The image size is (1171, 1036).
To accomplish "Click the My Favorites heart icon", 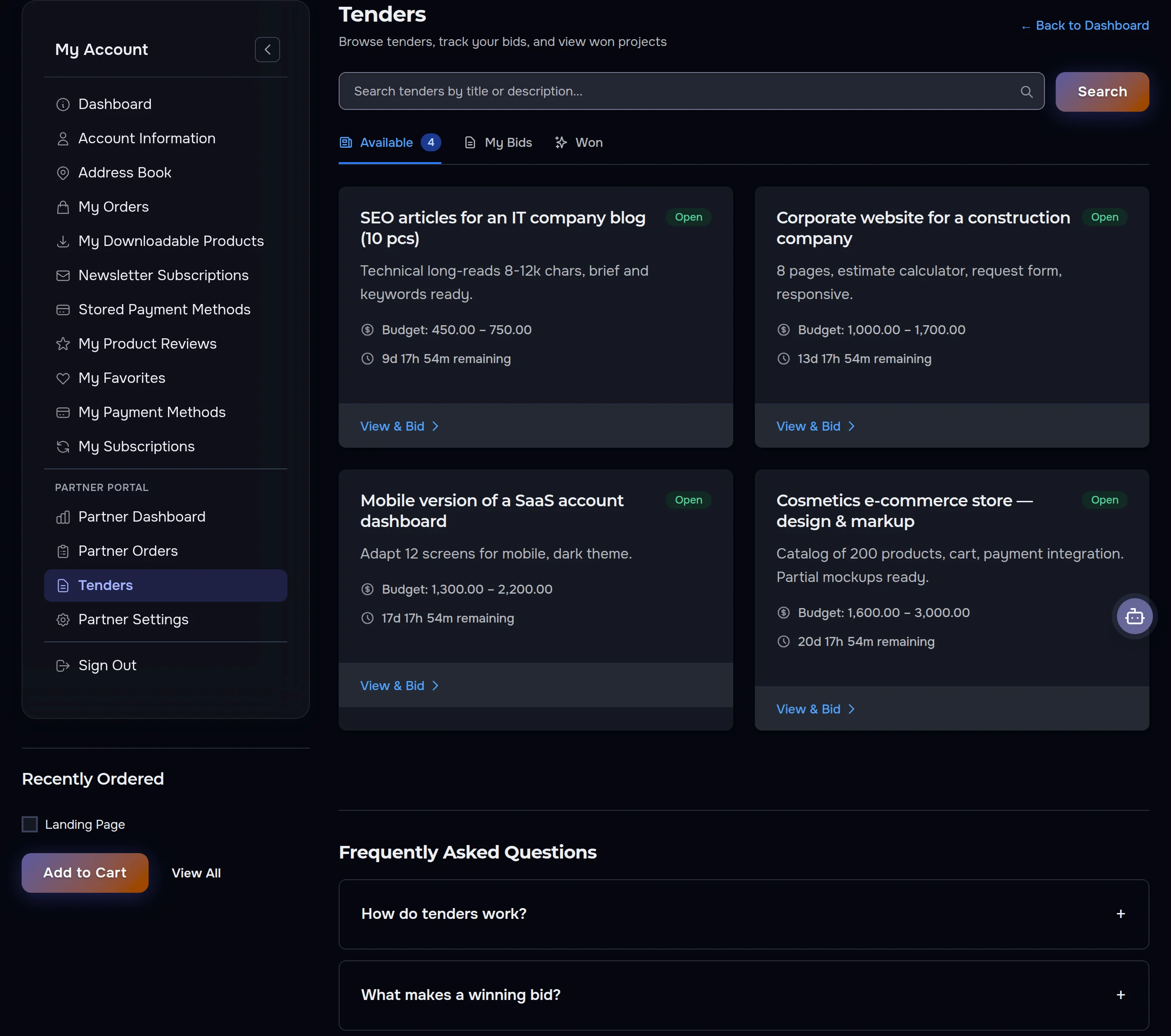I will click(63, 378).
